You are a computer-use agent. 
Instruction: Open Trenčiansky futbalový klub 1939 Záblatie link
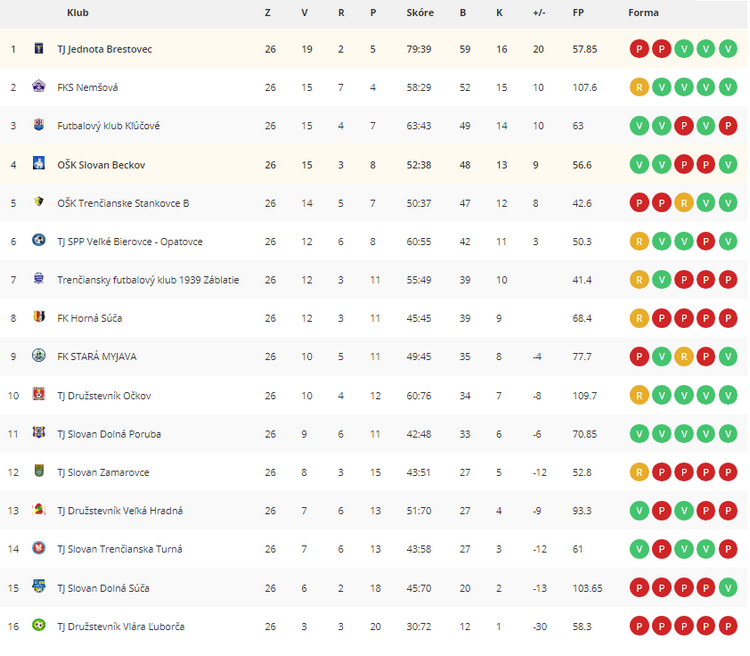pyautogui.click(x=148, y=280)
